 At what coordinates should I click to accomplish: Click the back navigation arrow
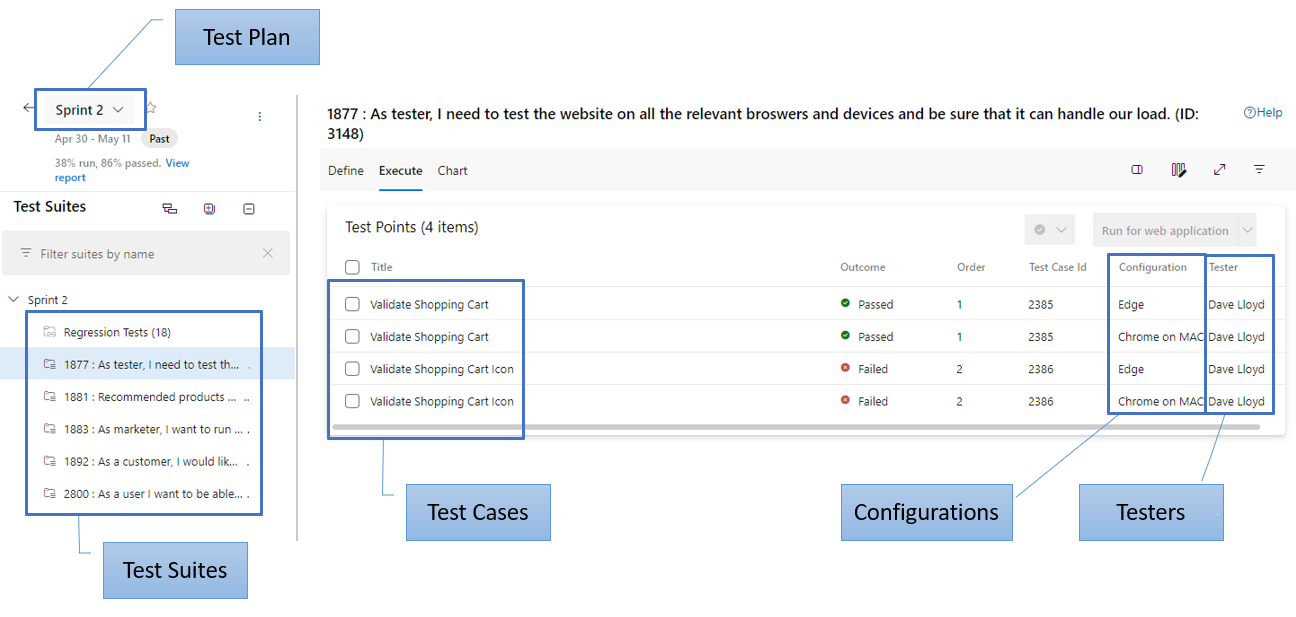pyautogui.click(x=28, y=107)
